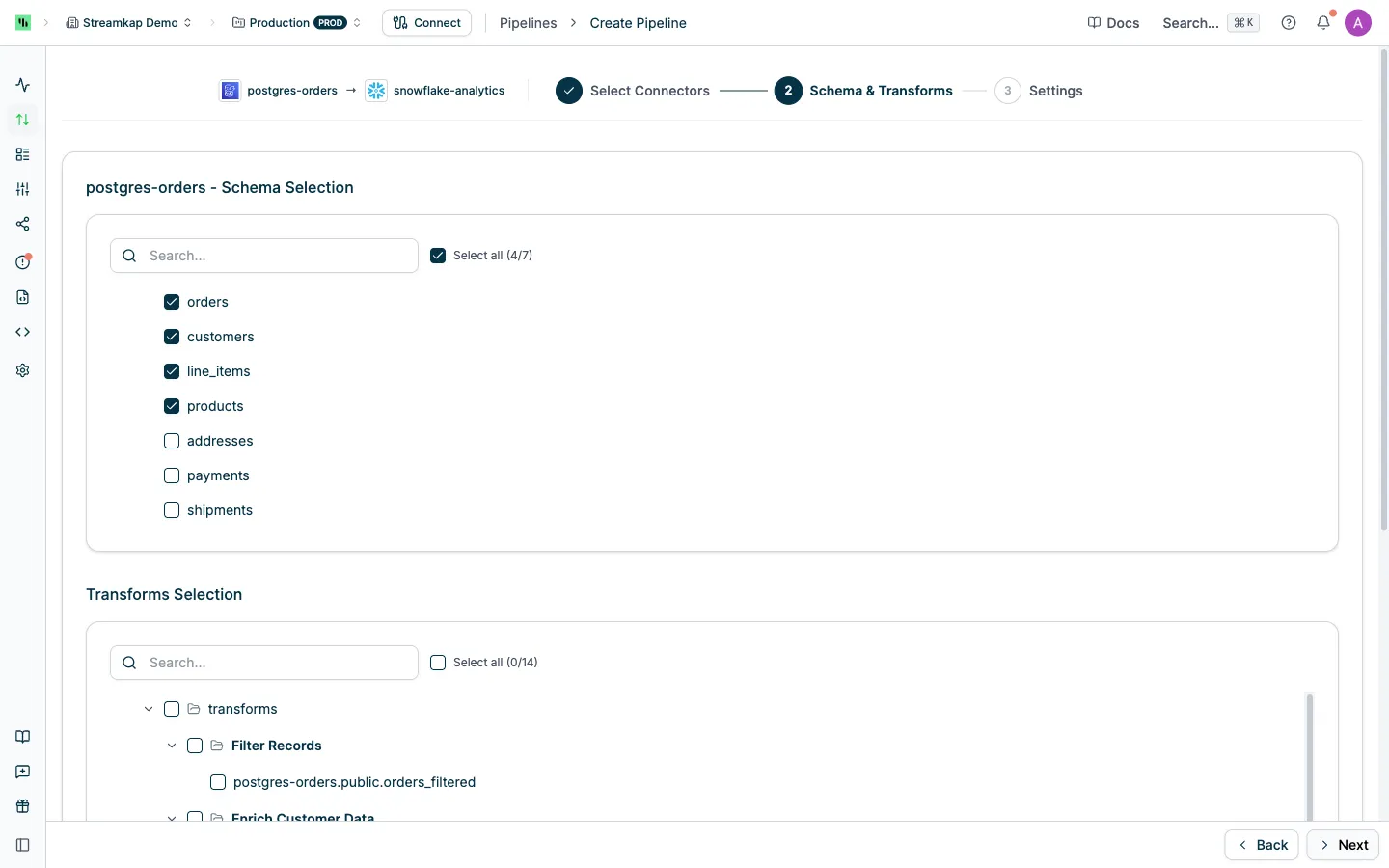Toggle the sidebar collapse icon

tap(23, 845)
